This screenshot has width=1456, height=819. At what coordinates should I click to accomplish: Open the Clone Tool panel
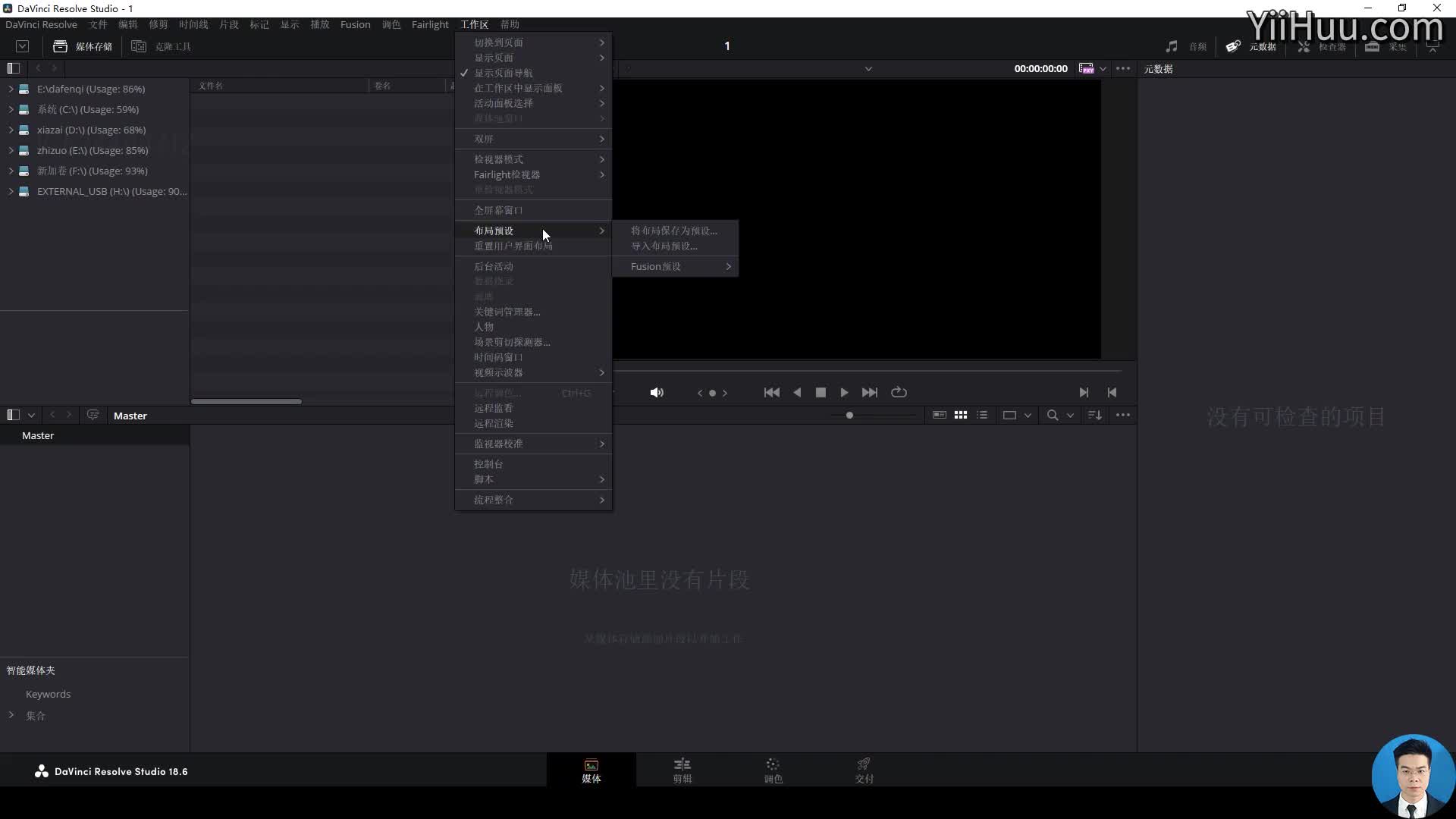pos(161,46)
